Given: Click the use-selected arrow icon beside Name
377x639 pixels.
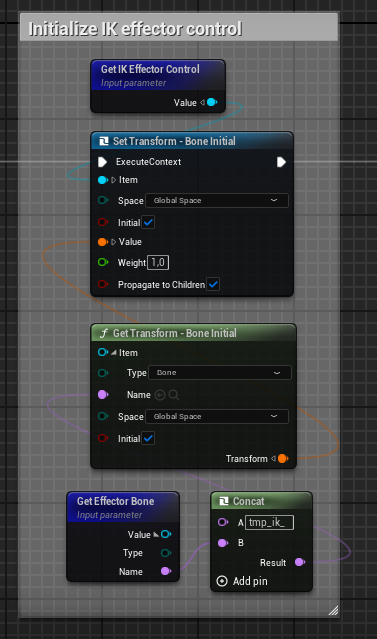Looking at the screenshot, I should [x=160, y=394].
